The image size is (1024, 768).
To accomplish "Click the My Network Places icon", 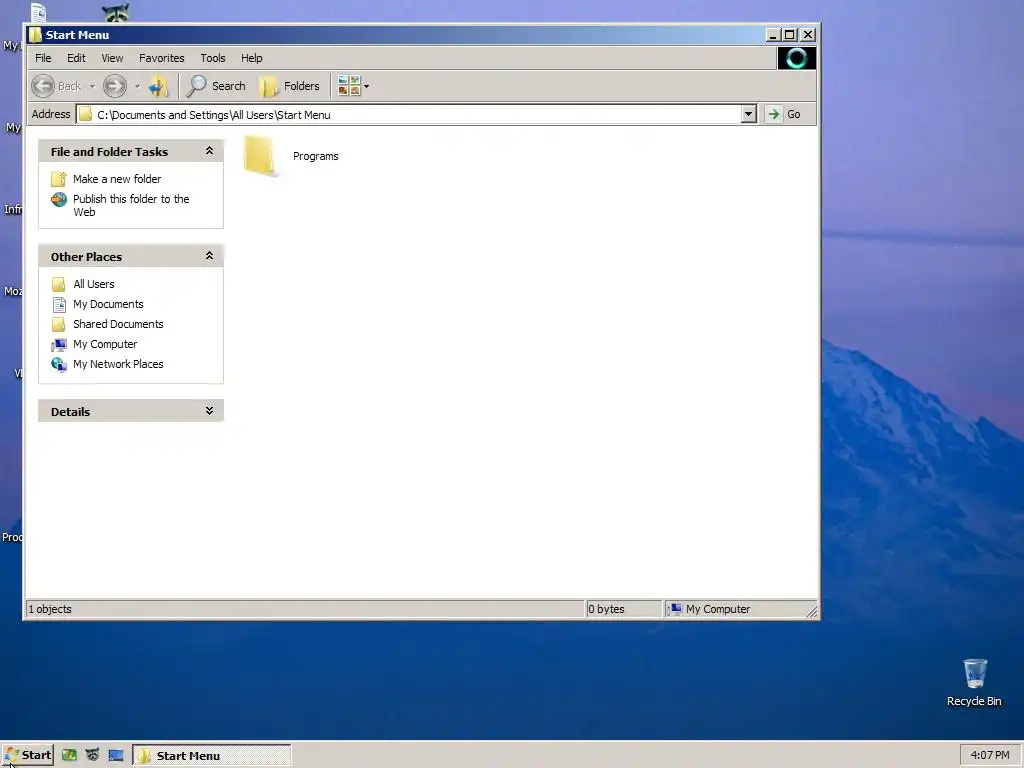I will pos(59,364).
